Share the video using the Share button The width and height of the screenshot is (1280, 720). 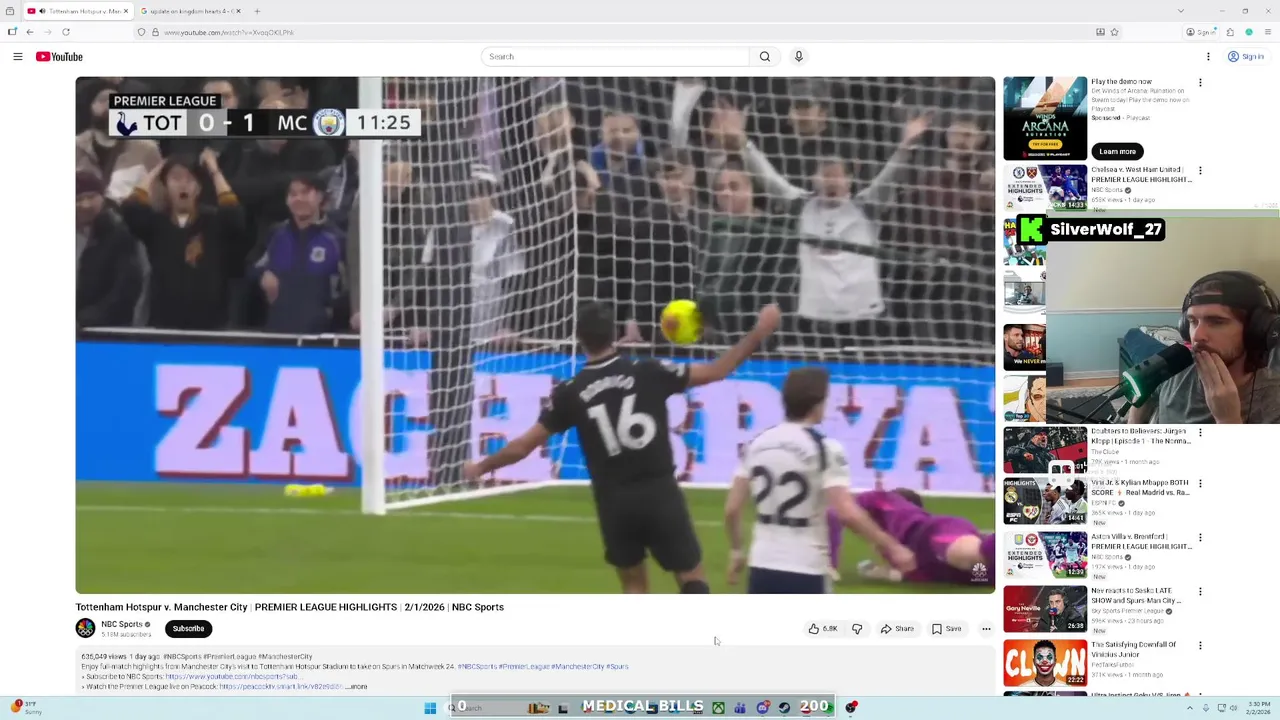click(897, 629)
